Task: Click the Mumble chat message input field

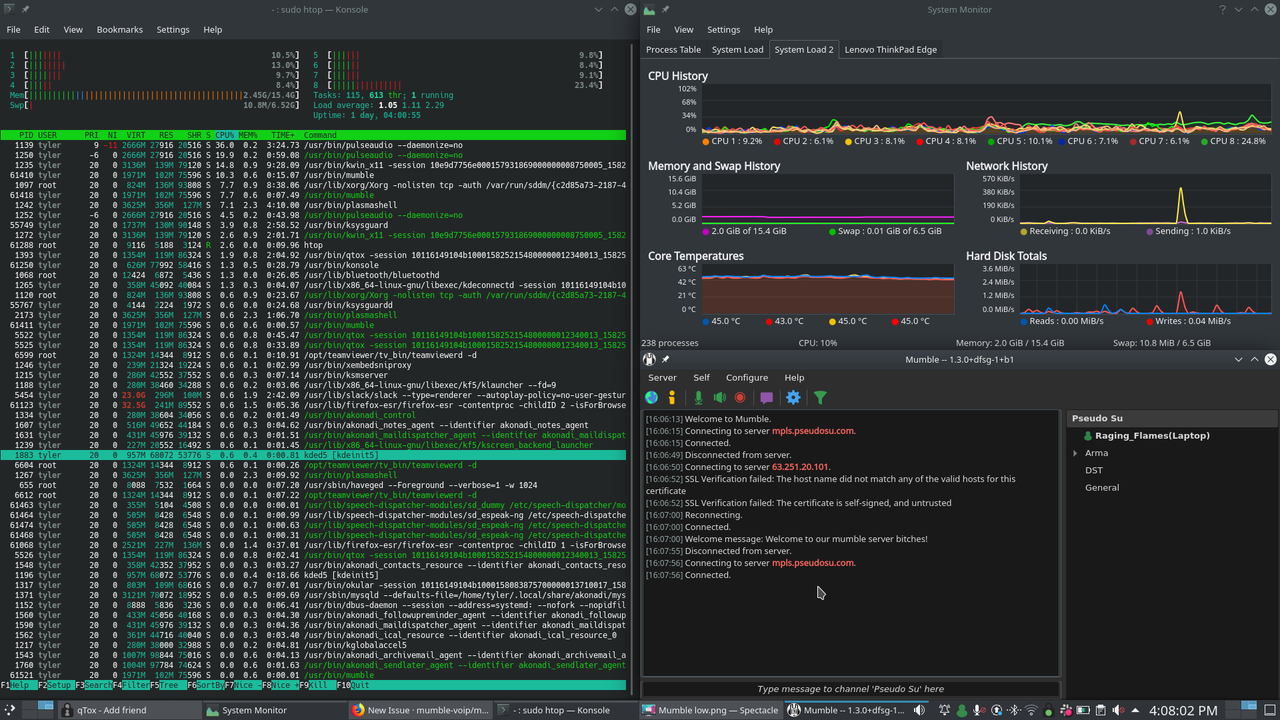Action: point(851,689)
